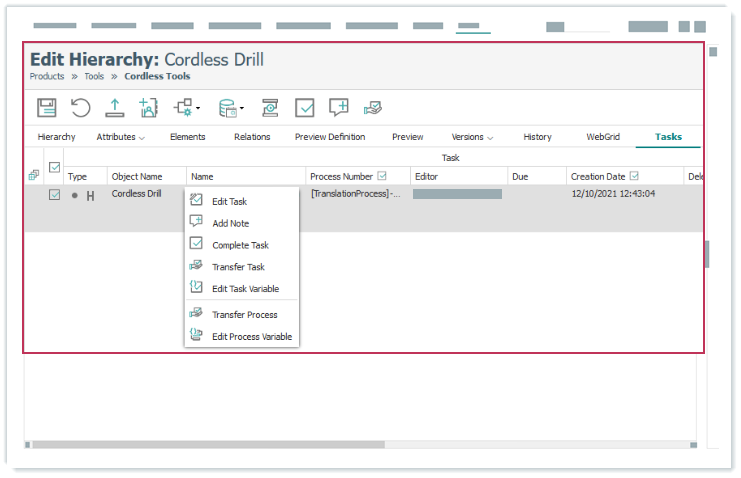
Task: Click the Undo arrow icon
Action: tap(80, 107)
